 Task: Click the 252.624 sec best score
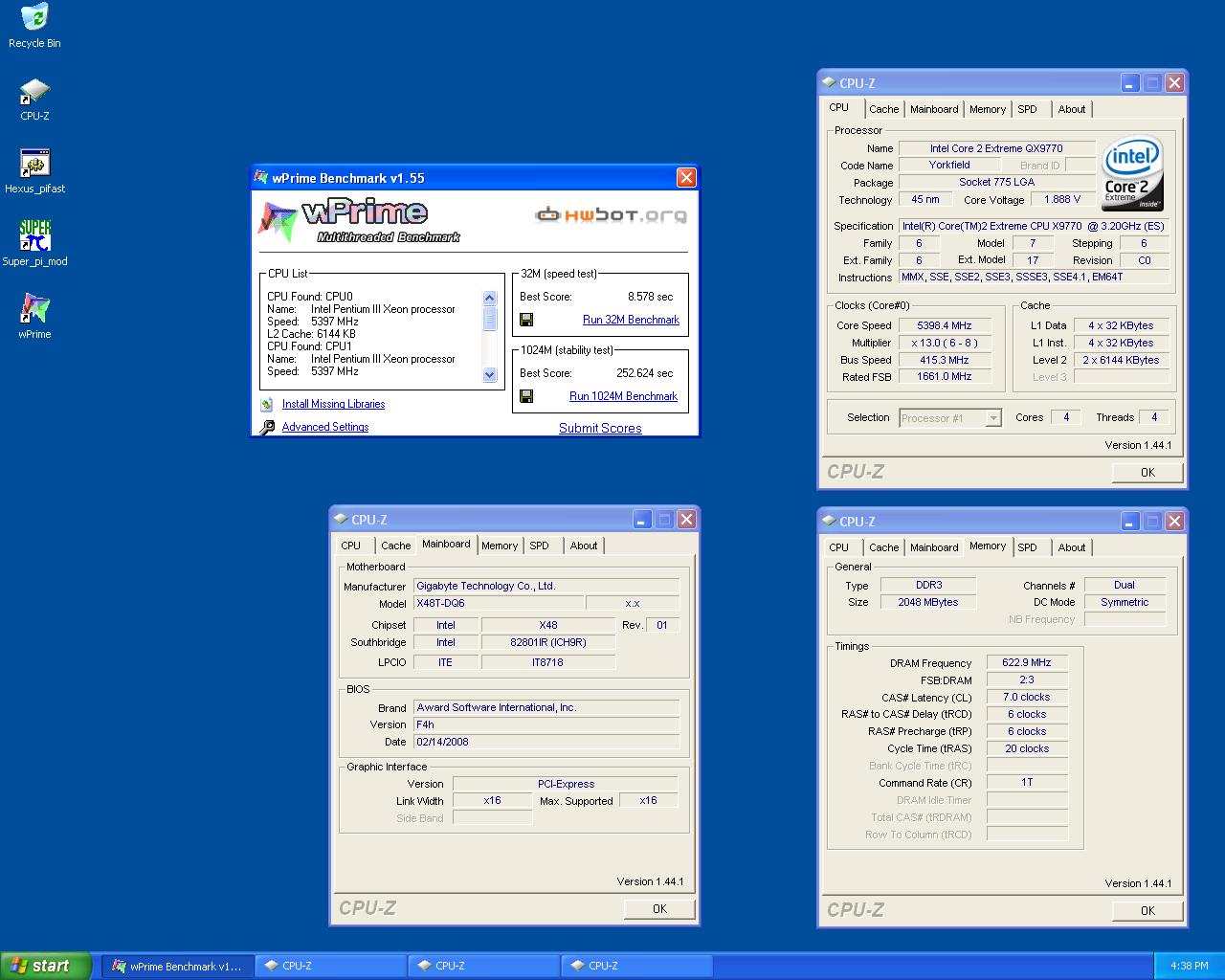[x=644, y=373]
